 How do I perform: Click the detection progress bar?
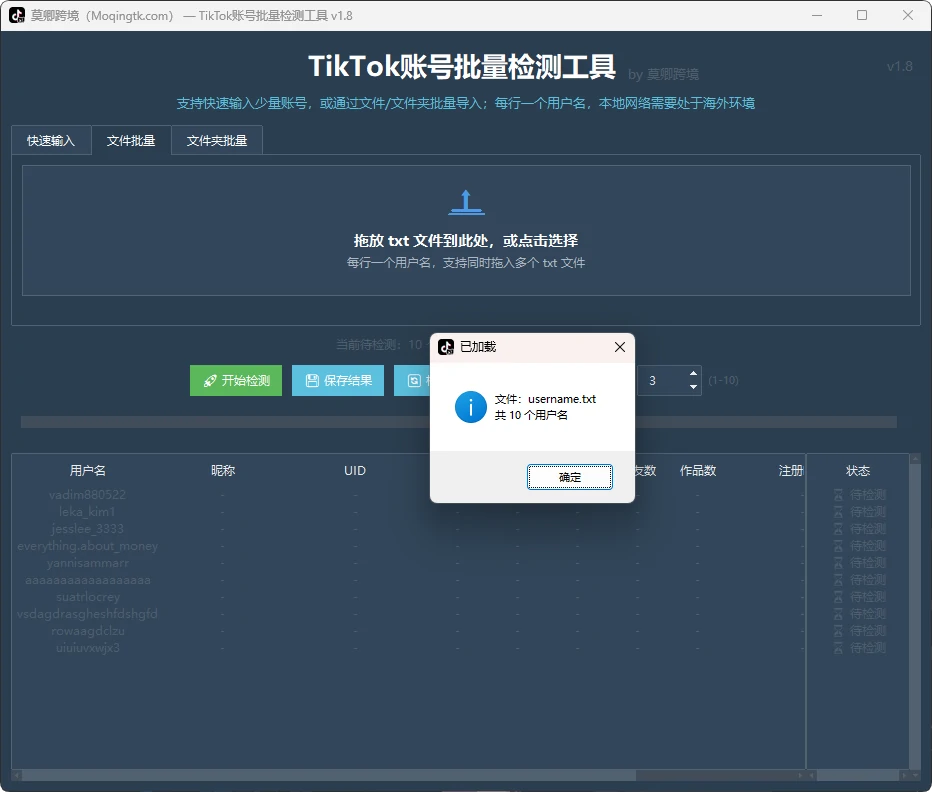pos(458,422)
